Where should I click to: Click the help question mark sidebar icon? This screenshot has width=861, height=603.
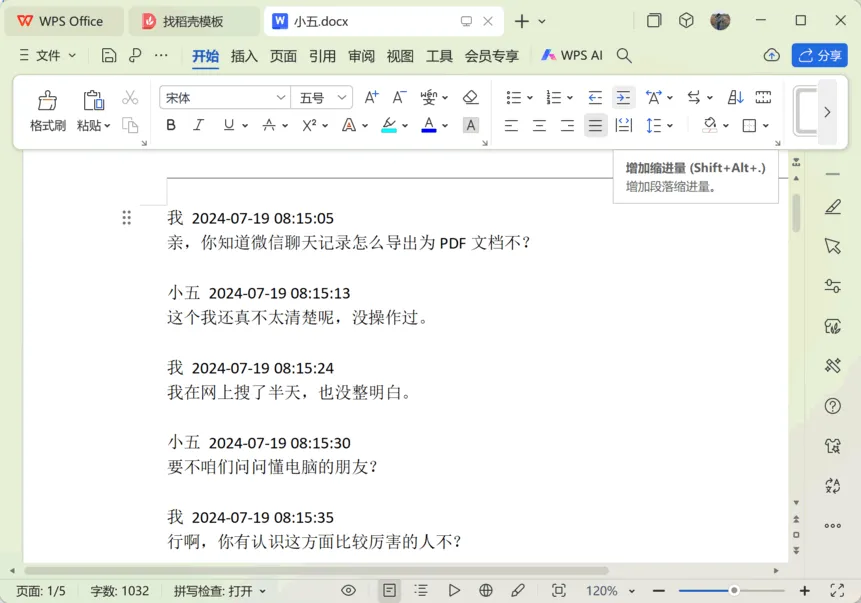[x=832, y=406]
